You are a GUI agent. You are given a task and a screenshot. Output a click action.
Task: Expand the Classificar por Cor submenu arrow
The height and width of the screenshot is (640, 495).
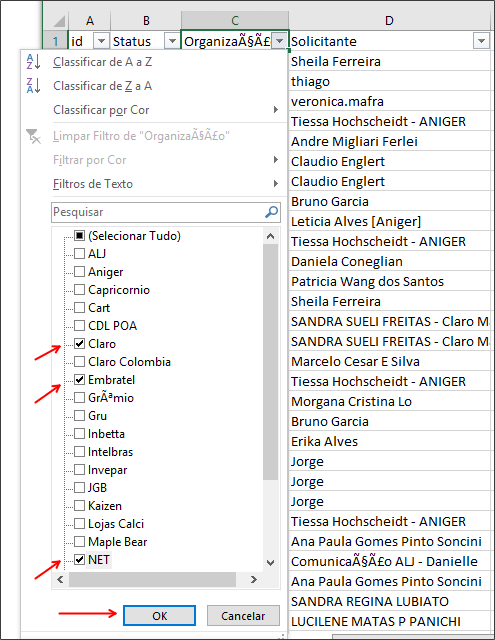pyautogui.click(x=276, y=109)
